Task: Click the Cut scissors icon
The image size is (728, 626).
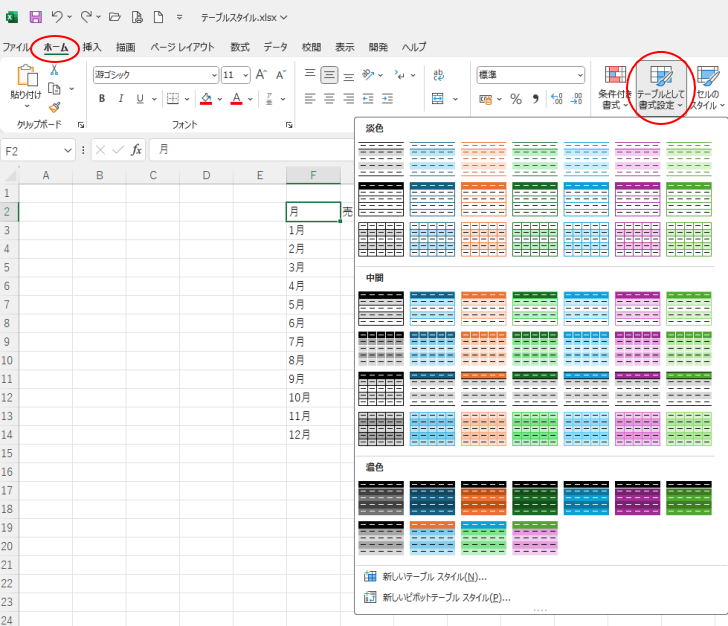Action: pyautogui.click(x=54, y=70)
